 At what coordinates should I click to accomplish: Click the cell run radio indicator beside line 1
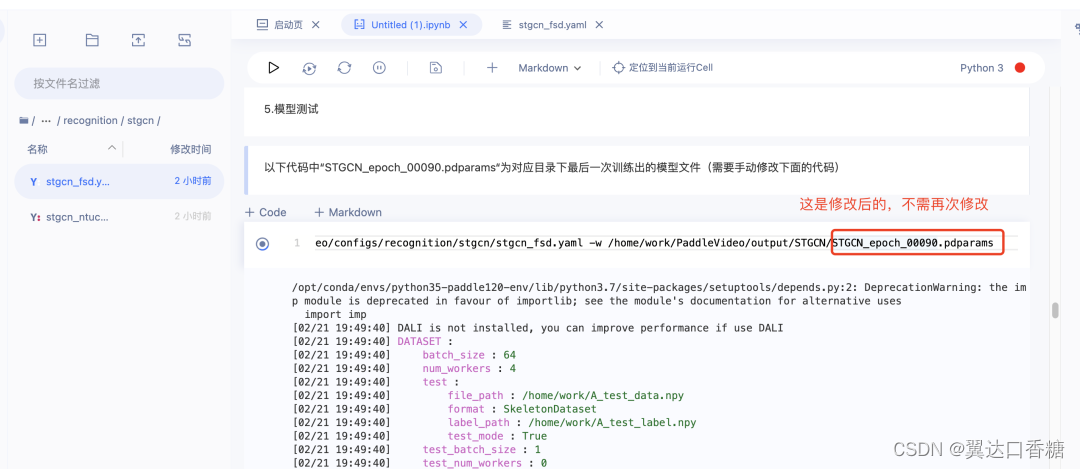[262, 244]
